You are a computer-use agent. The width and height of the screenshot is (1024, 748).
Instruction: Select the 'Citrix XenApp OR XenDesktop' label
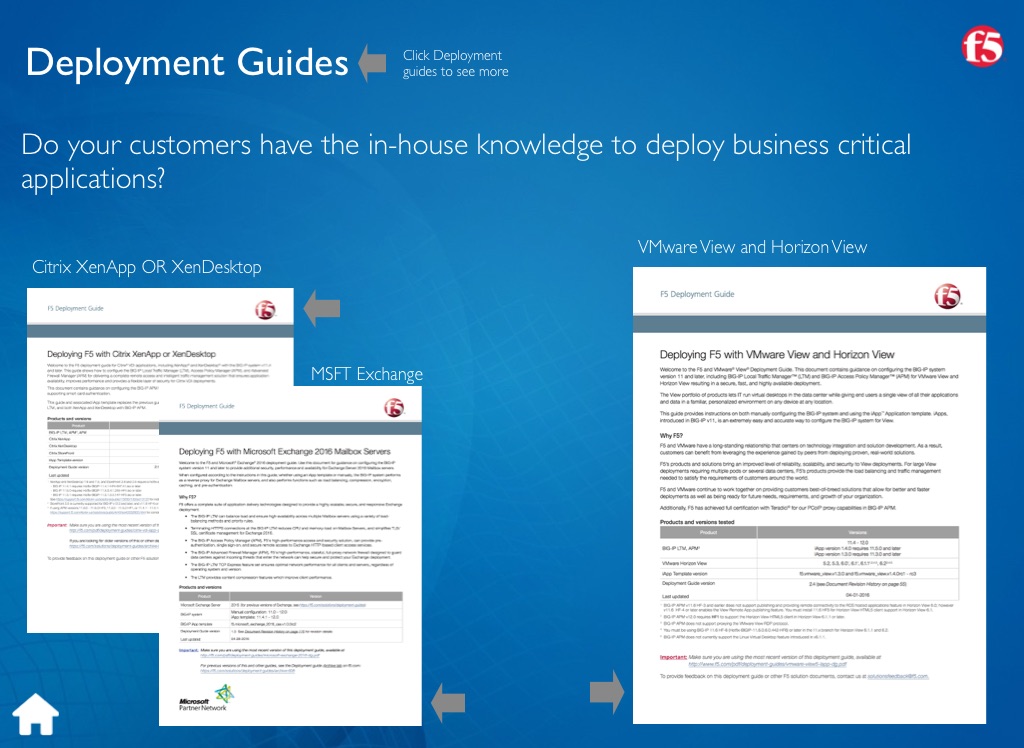(147, 267)
